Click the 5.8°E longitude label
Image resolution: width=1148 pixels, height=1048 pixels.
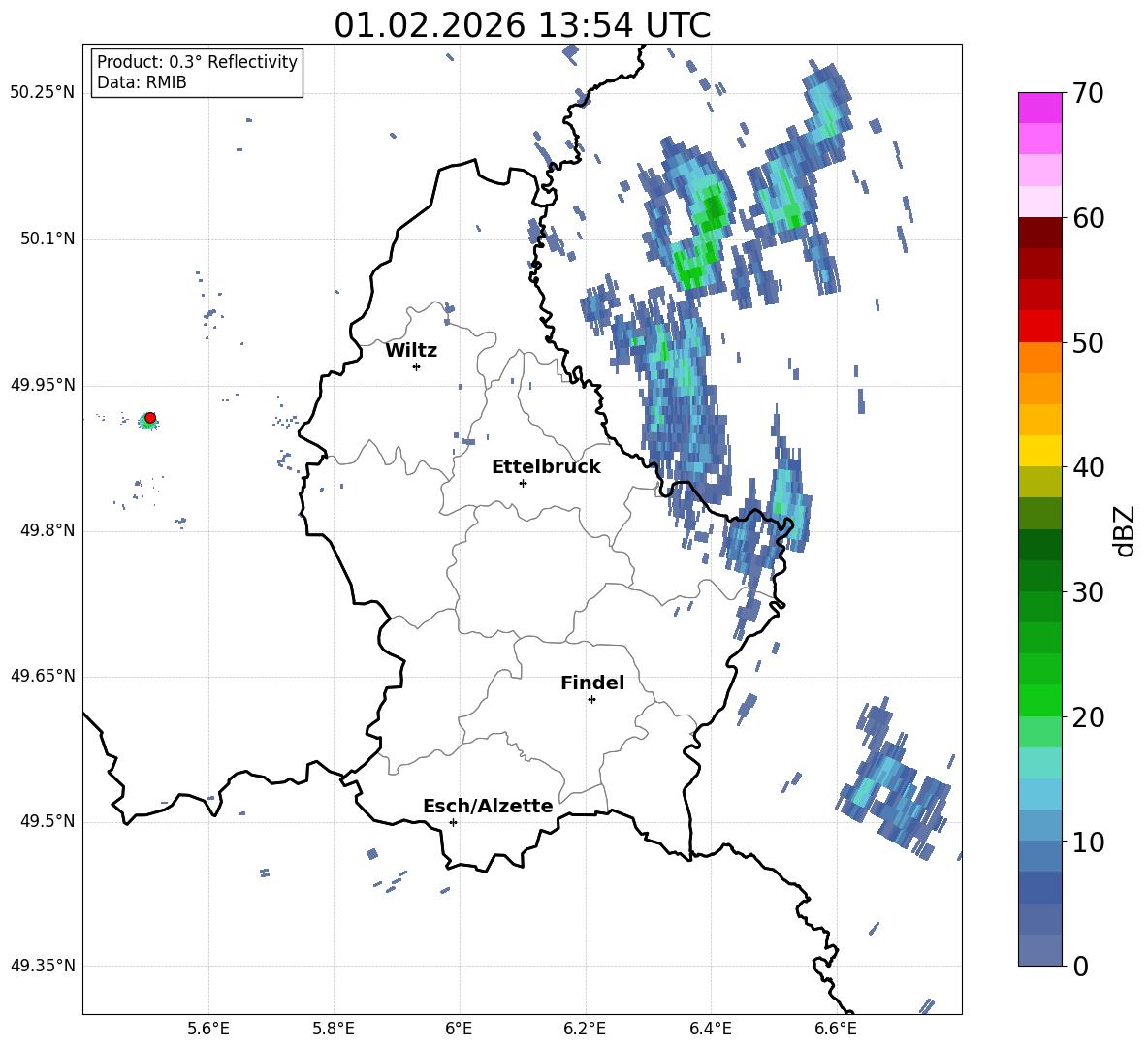[334, 1029]
